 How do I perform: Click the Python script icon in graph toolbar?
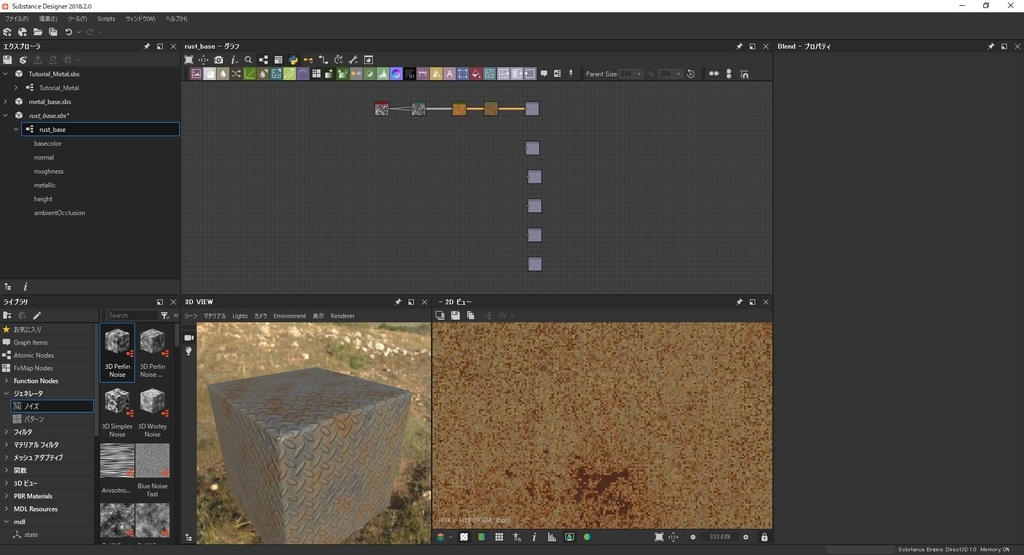click(x=293, y=60)
